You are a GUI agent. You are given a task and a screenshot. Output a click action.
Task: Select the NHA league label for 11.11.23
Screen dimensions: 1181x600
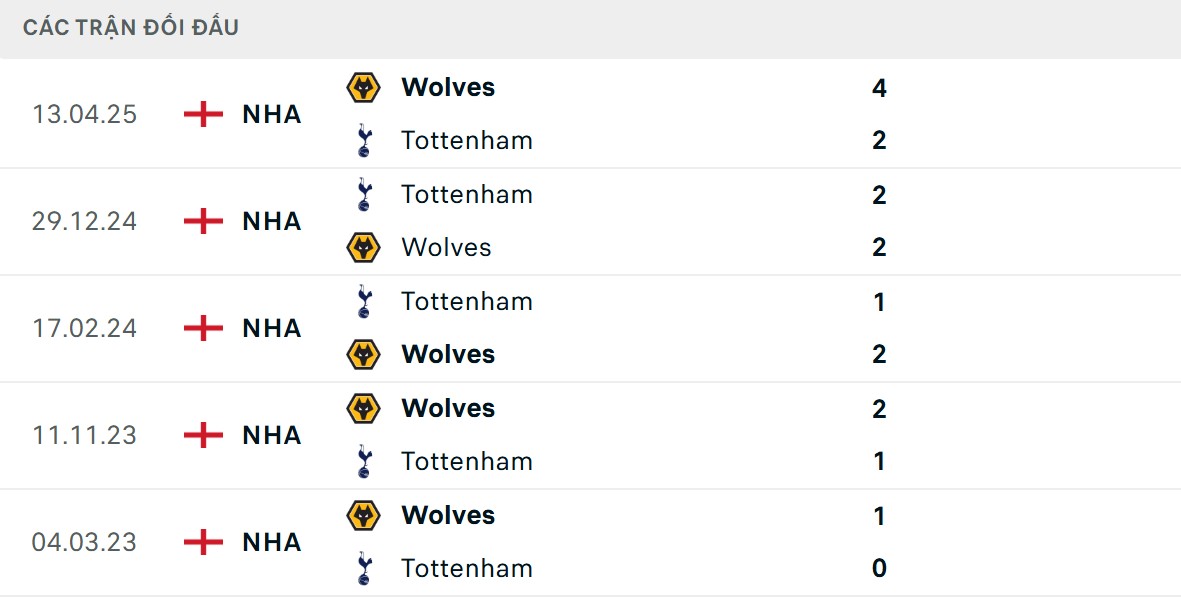click(x=272, y=435)
